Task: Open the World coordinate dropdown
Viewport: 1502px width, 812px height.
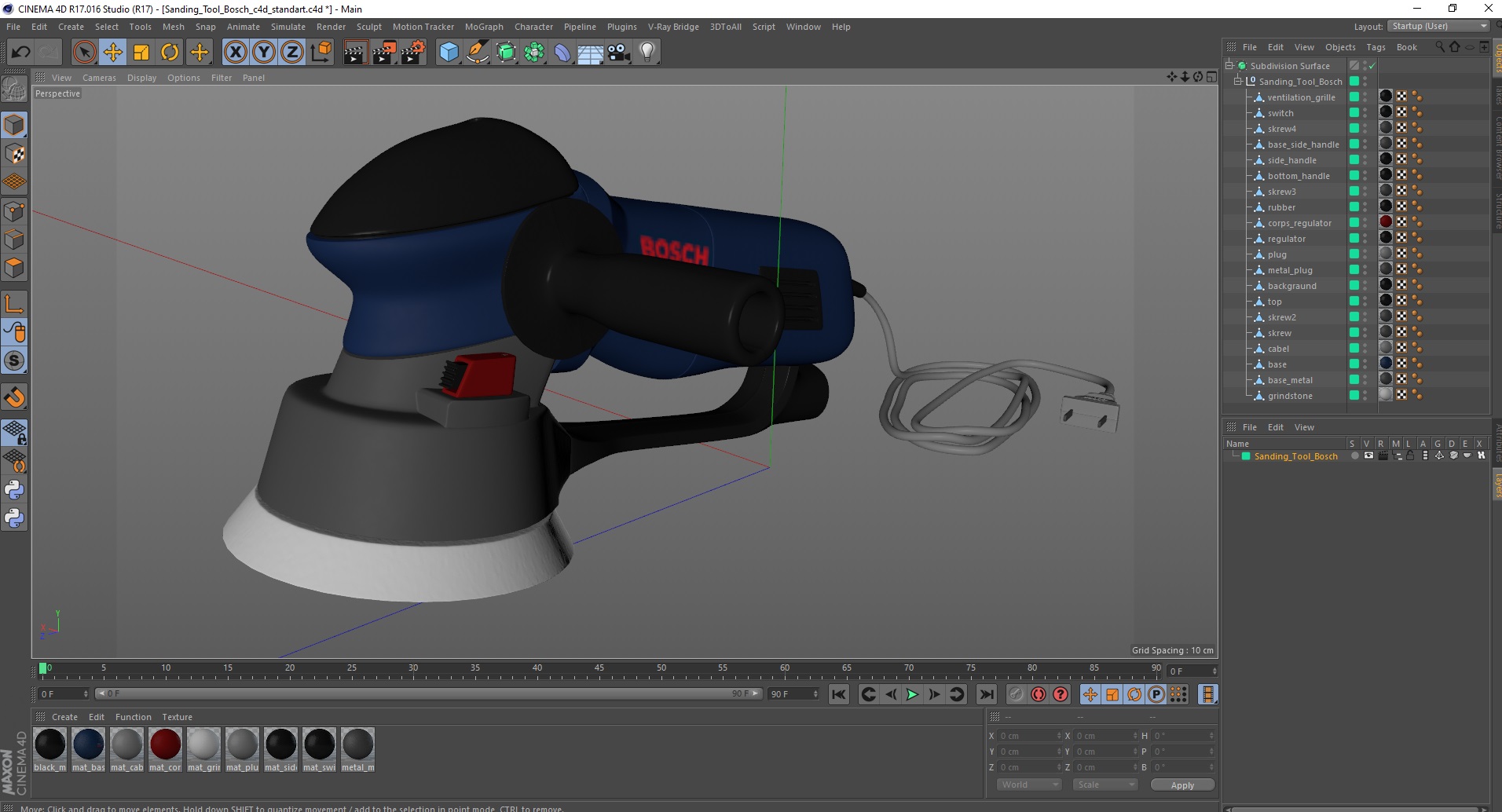Action: click(1029, 785)
